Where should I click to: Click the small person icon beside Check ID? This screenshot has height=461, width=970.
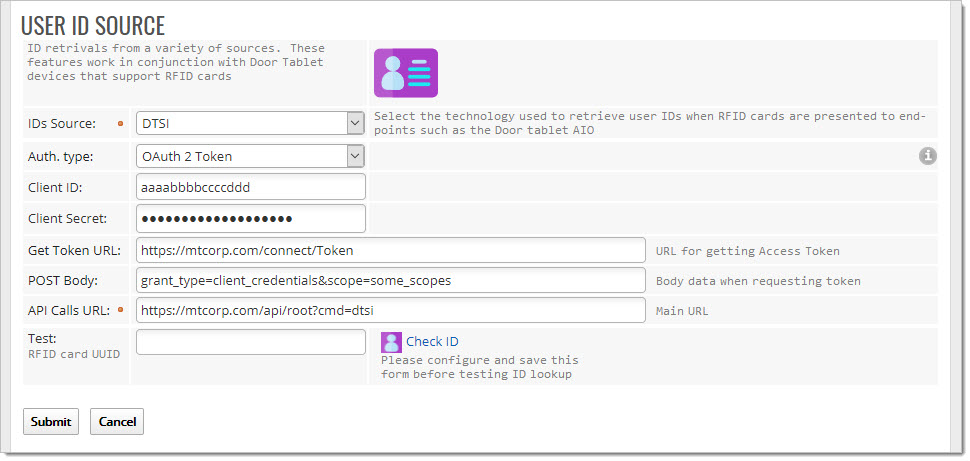point(391,342)
